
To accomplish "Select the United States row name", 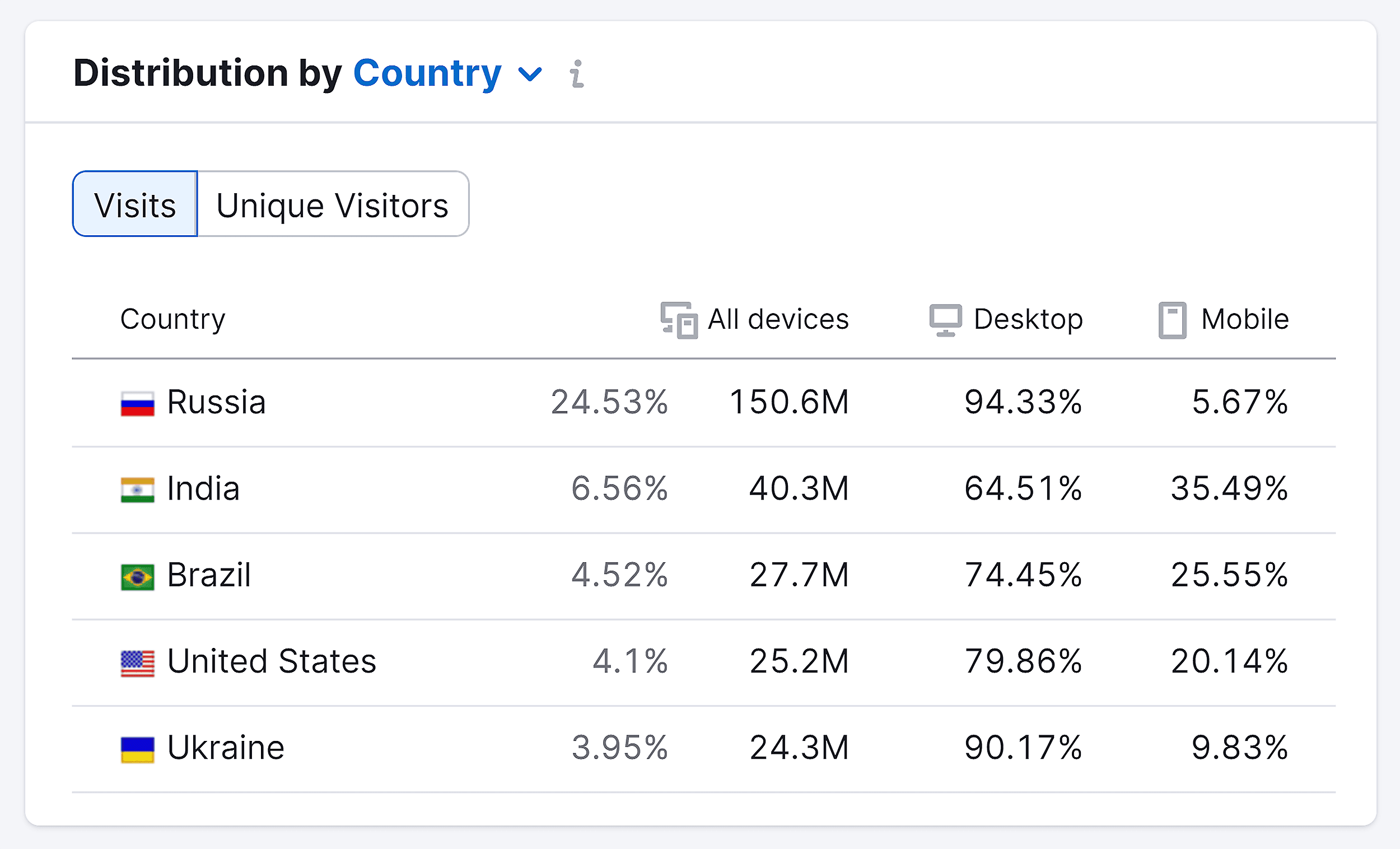I will (x=272, y=661).
